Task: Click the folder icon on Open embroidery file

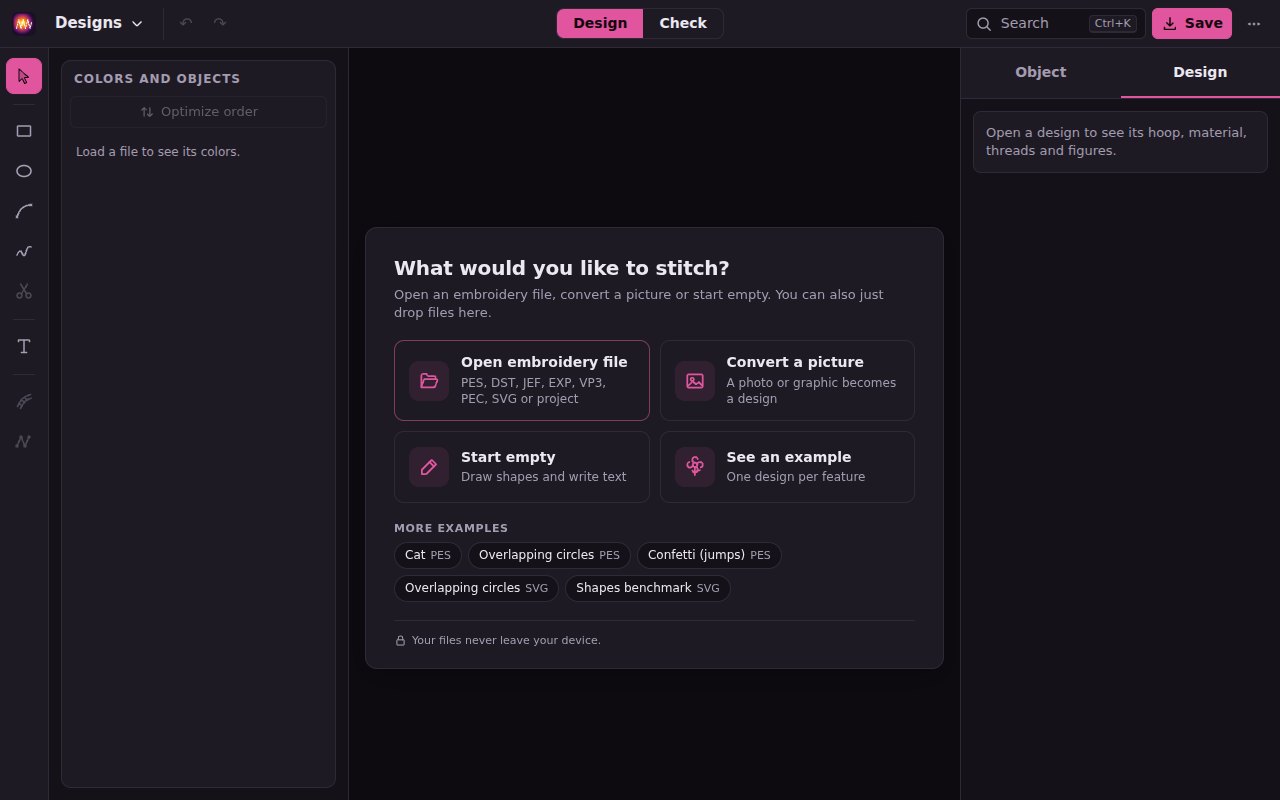Action: pos(429,380)
